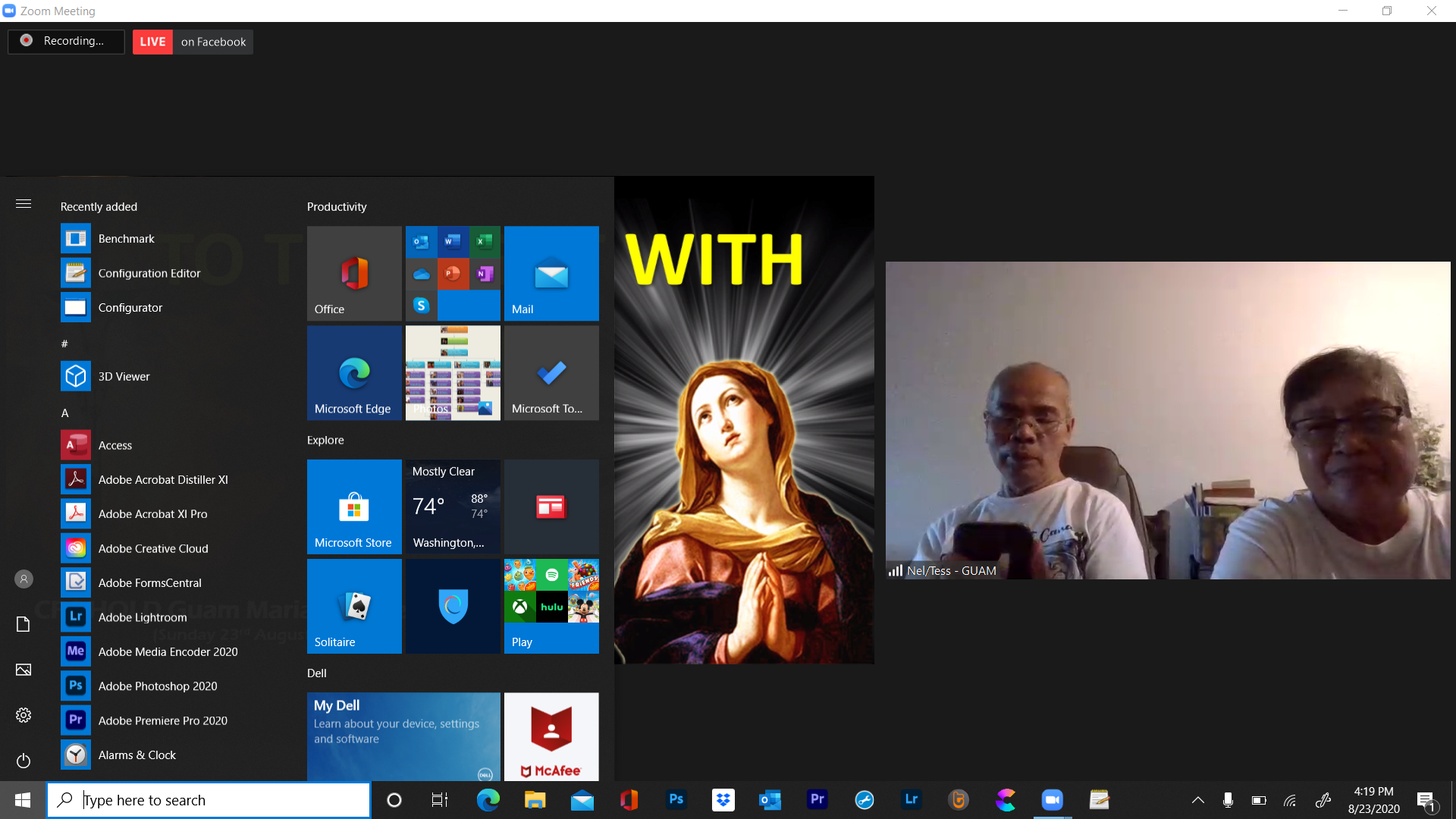
Task: Open the user account icon in Start
Action: [24, 579]
